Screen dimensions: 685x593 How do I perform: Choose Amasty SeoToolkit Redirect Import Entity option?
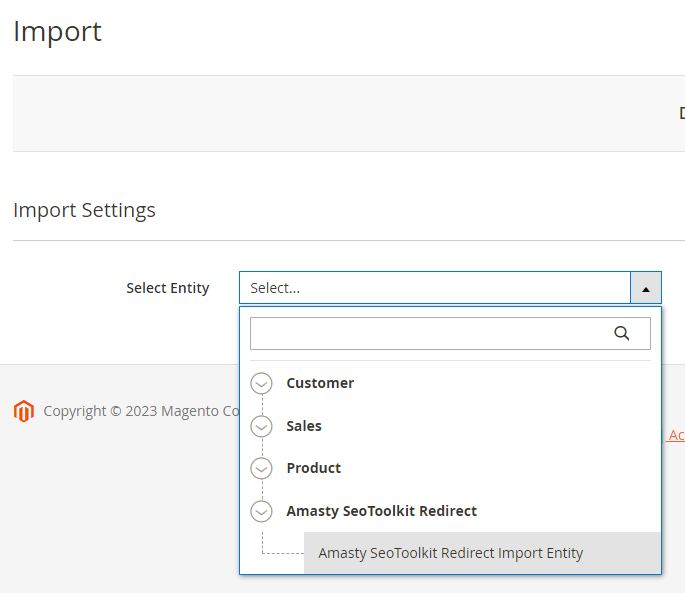coord(482,553)
